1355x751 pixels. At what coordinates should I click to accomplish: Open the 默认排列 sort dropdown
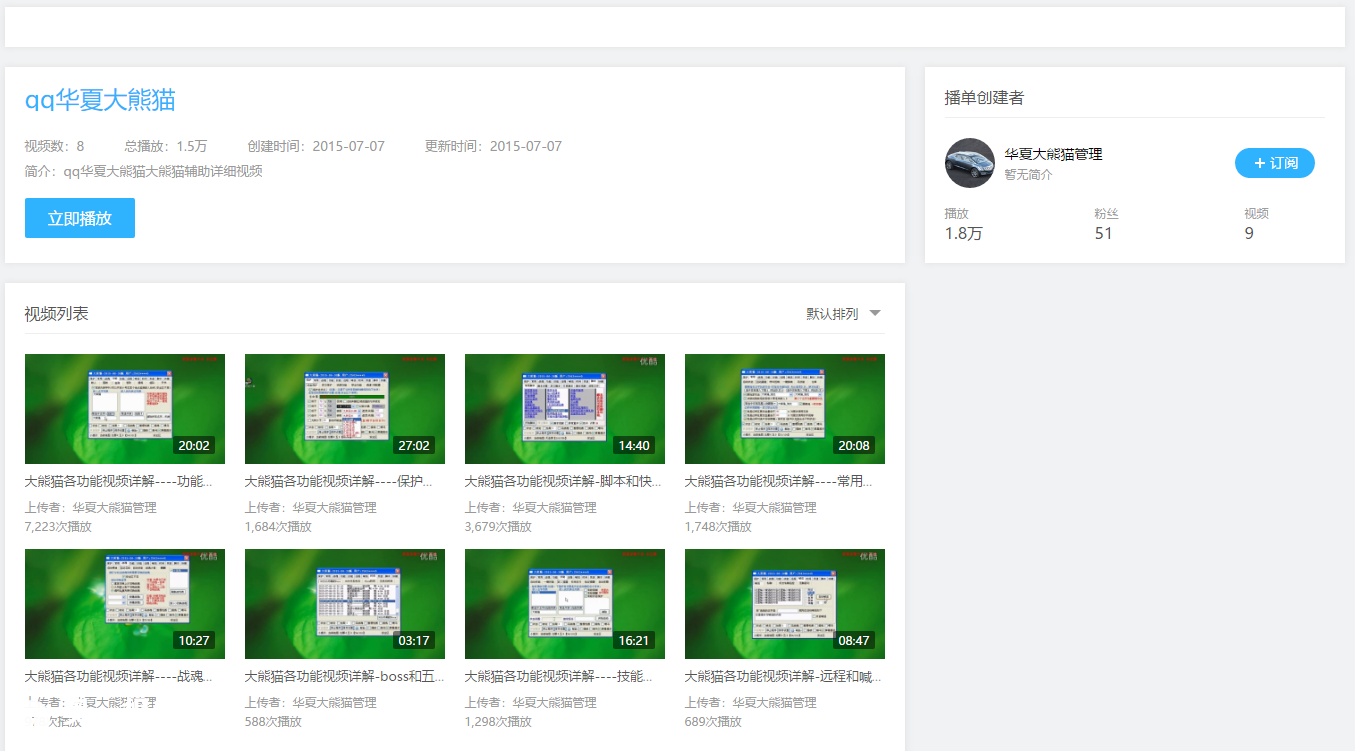832,314
